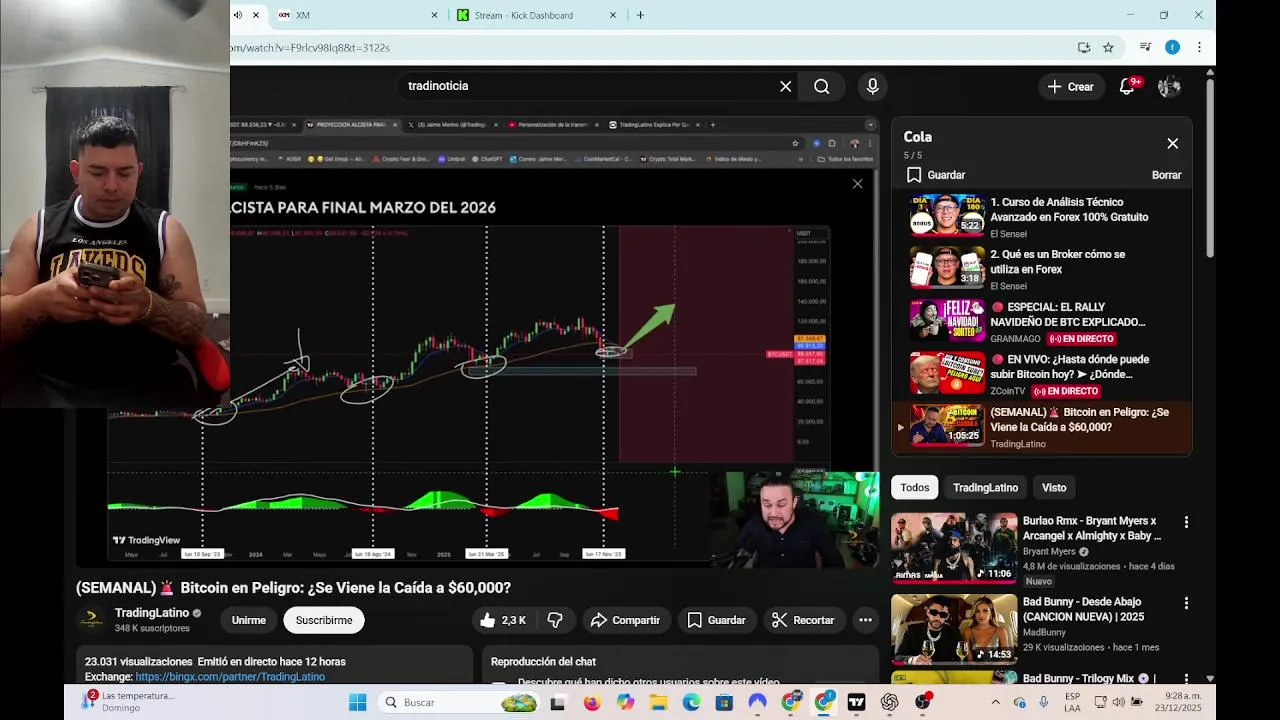Open the three-dot more actions menu under video
This screenshot has width=1280, height=720.
coord(865,620)
